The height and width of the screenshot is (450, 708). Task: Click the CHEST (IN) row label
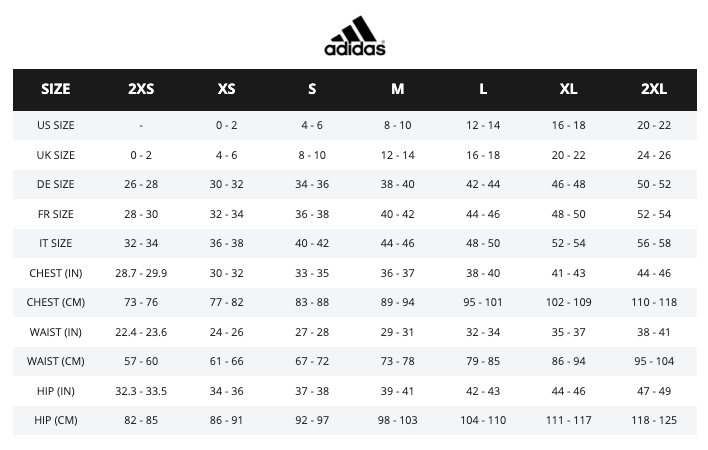(56, 273)
